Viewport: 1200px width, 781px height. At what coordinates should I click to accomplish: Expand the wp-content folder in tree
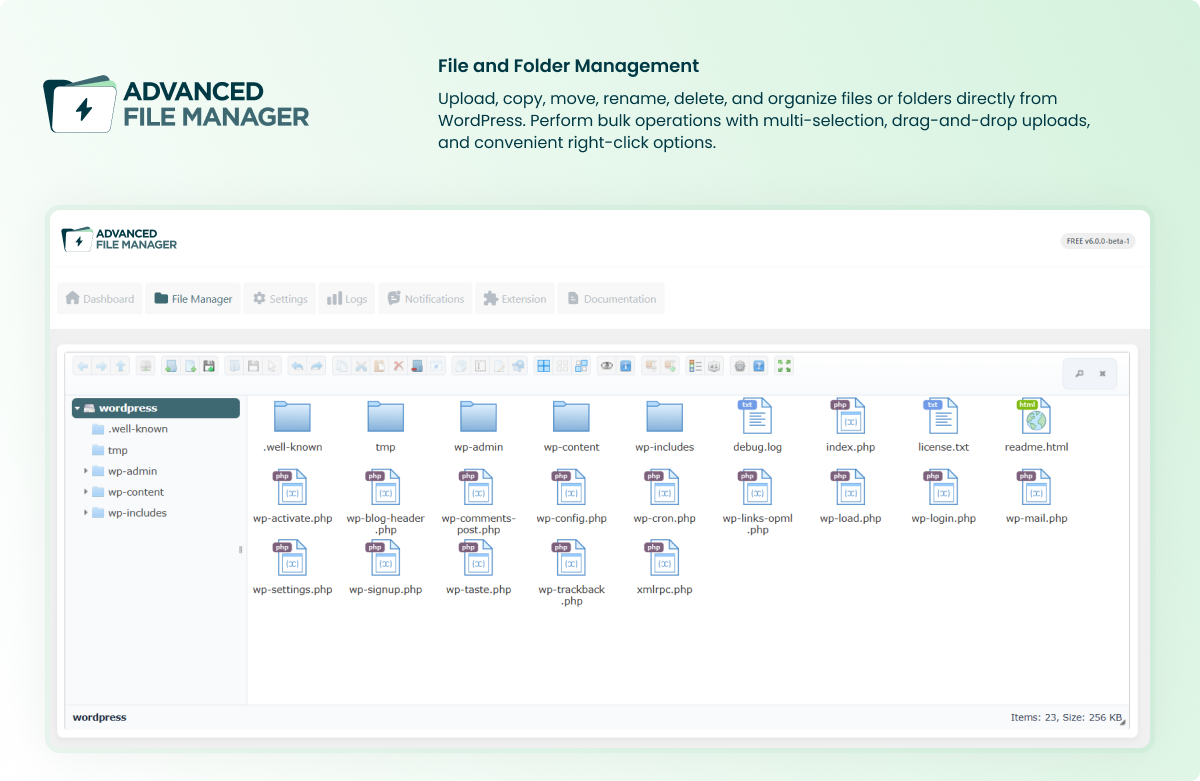click(86, 492)
